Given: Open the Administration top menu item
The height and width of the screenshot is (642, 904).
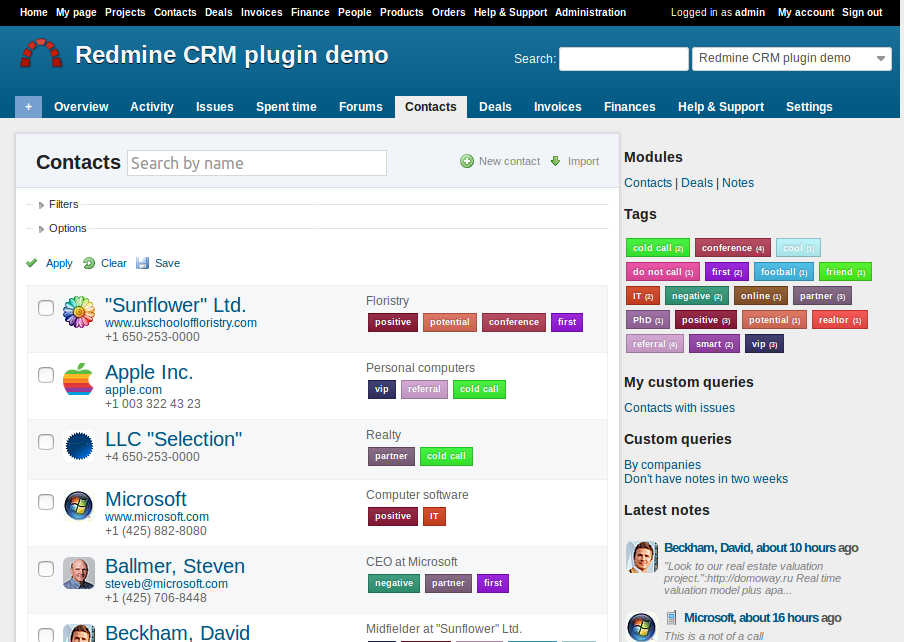Looking at the screenshot, I should pos(590,13).
